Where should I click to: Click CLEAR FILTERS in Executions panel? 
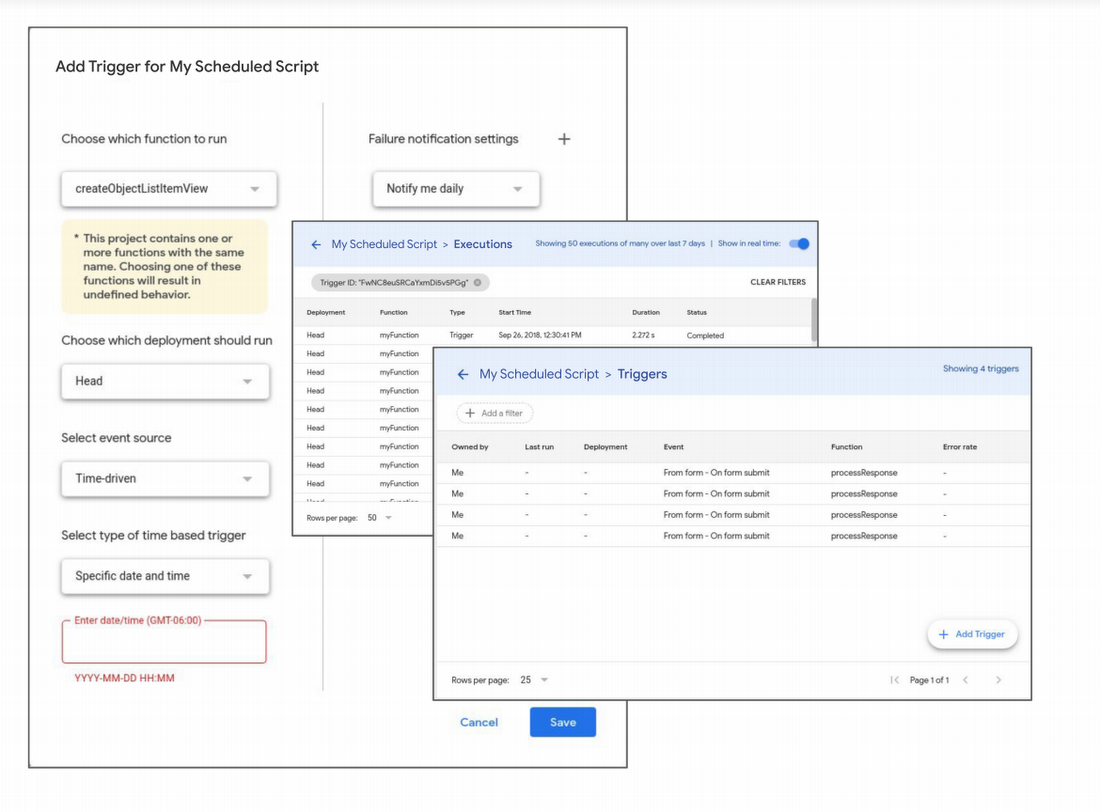pyautogui.click(x=778, y=282)
